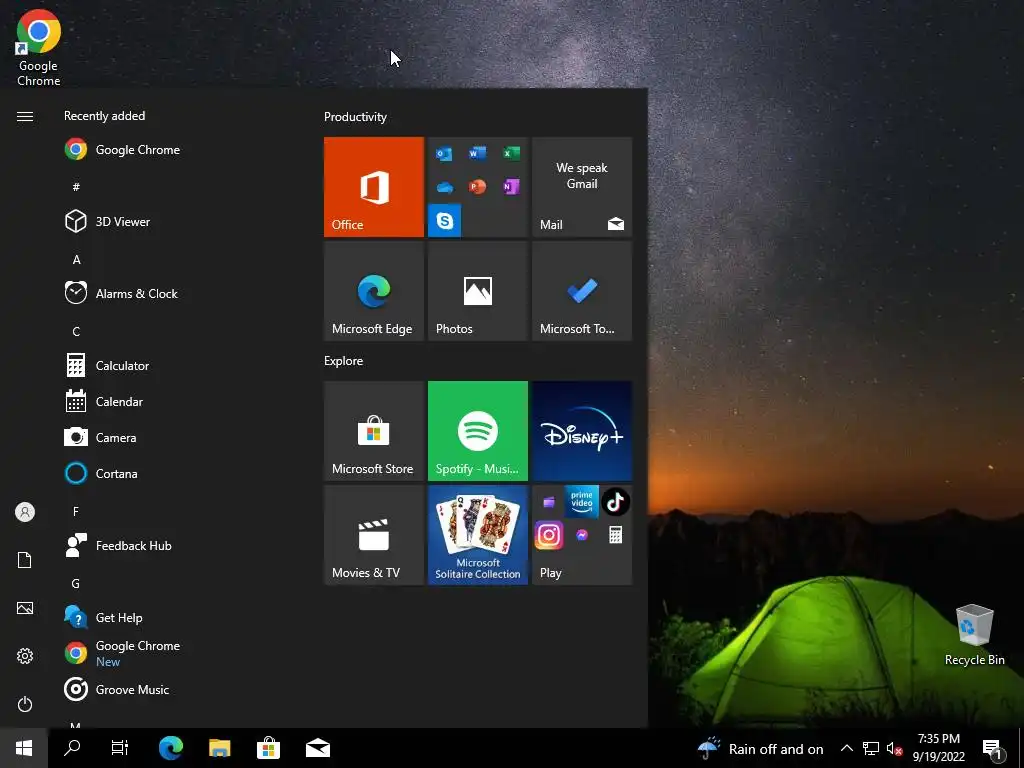Select the Recycle Bin desktop icon

coord(974,634)
